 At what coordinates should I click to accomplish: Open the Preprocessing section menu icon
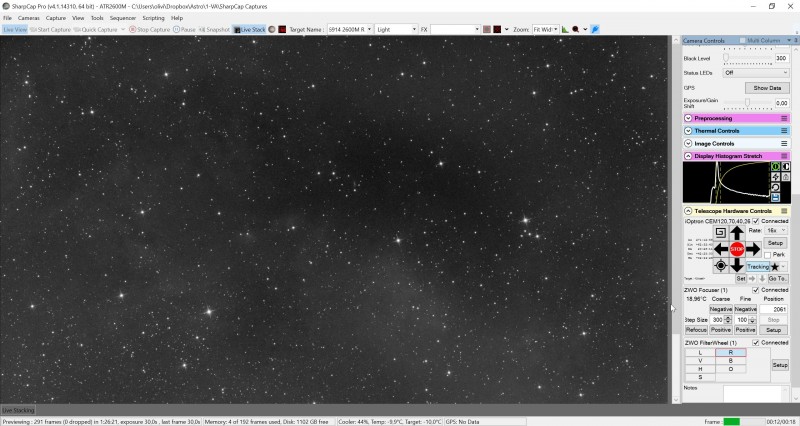(x=784, y=118)
